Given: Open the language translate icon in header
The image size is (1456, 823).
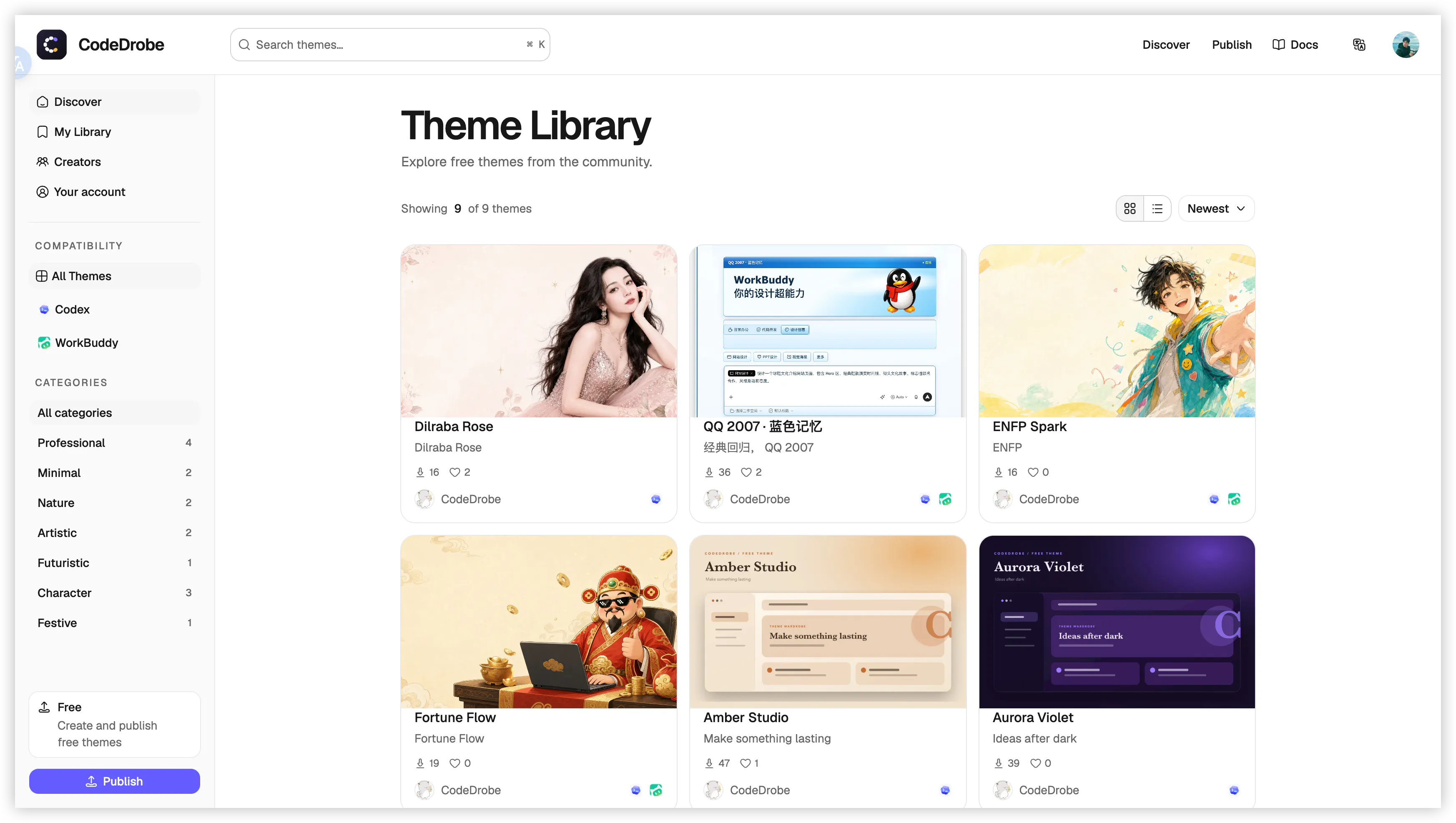Looking at the screenshot, I should coord(1359,45).
